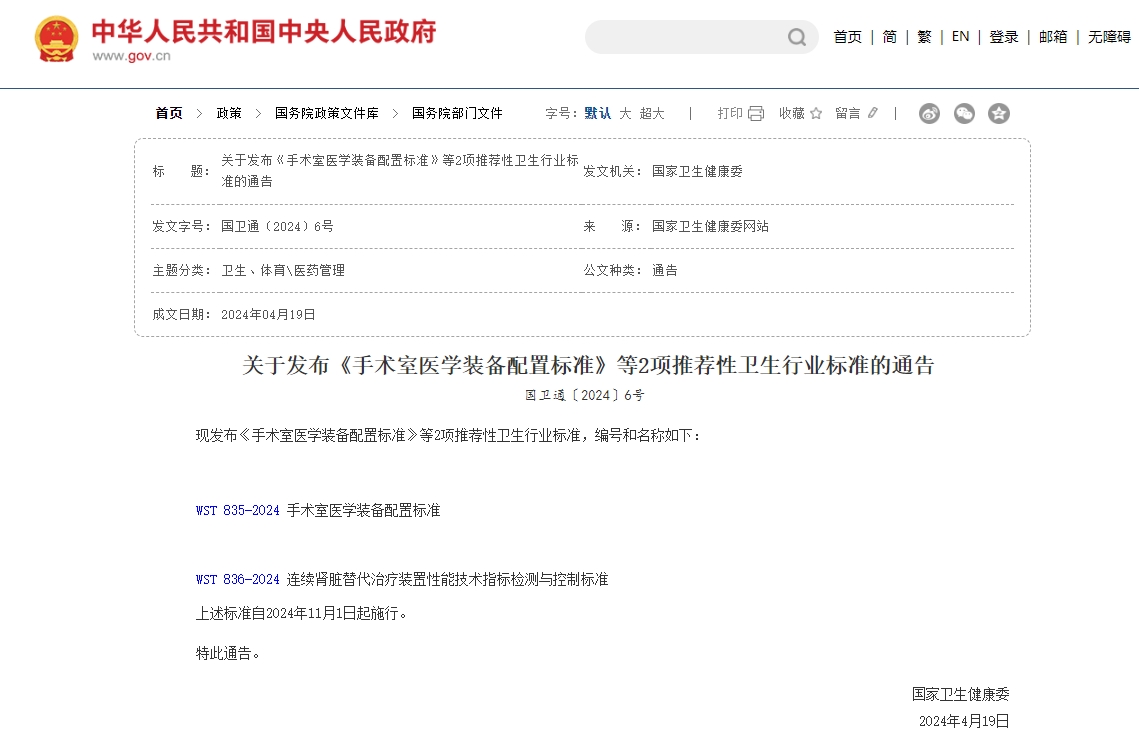1139x752 pixels.
Task: Share to Weibo via icon
Action: tap(929, 113)
